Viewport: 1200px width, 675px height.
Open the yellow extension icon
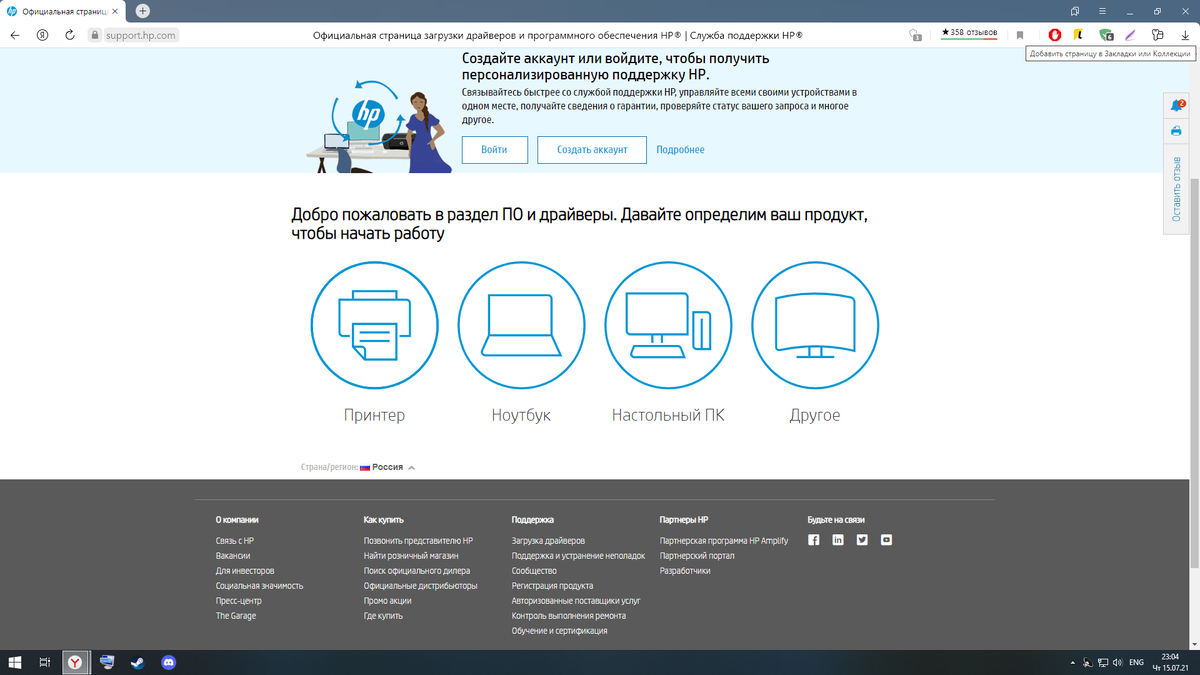(1079, 34)
